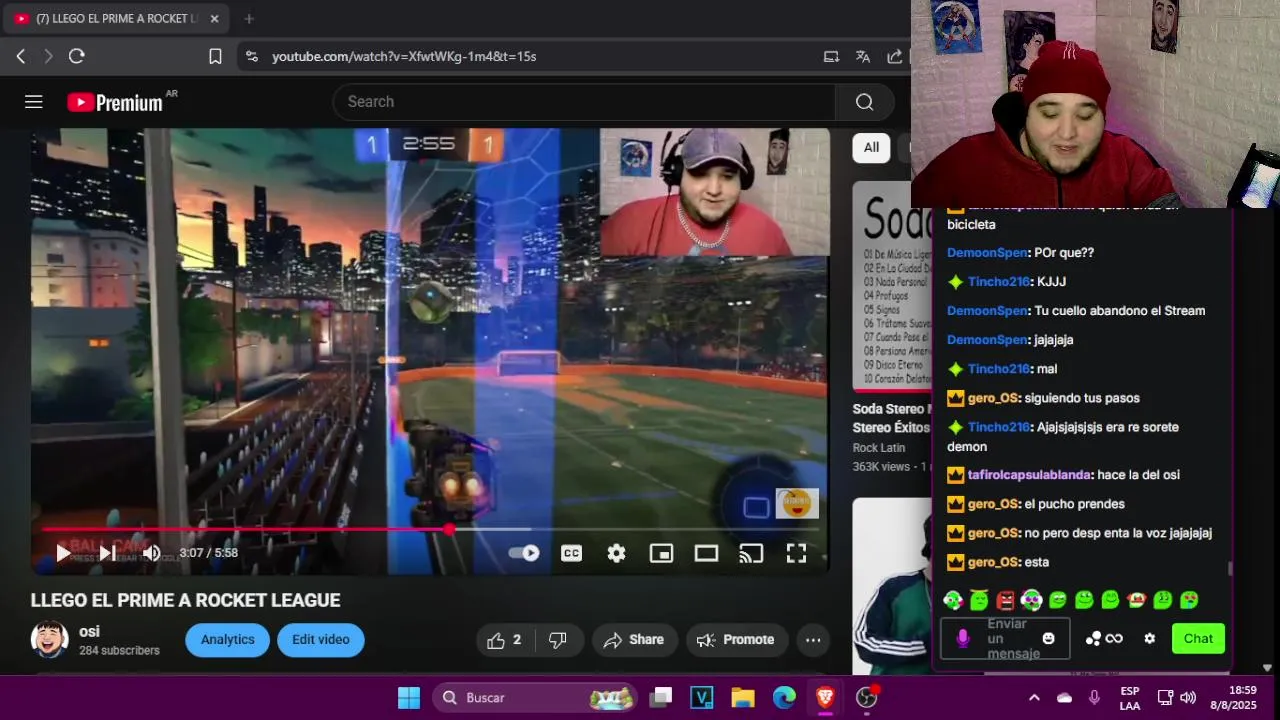Open the chat settings gear
Image resolution: width=1280 pixels, height=720 pixels.
[1150, 638]
